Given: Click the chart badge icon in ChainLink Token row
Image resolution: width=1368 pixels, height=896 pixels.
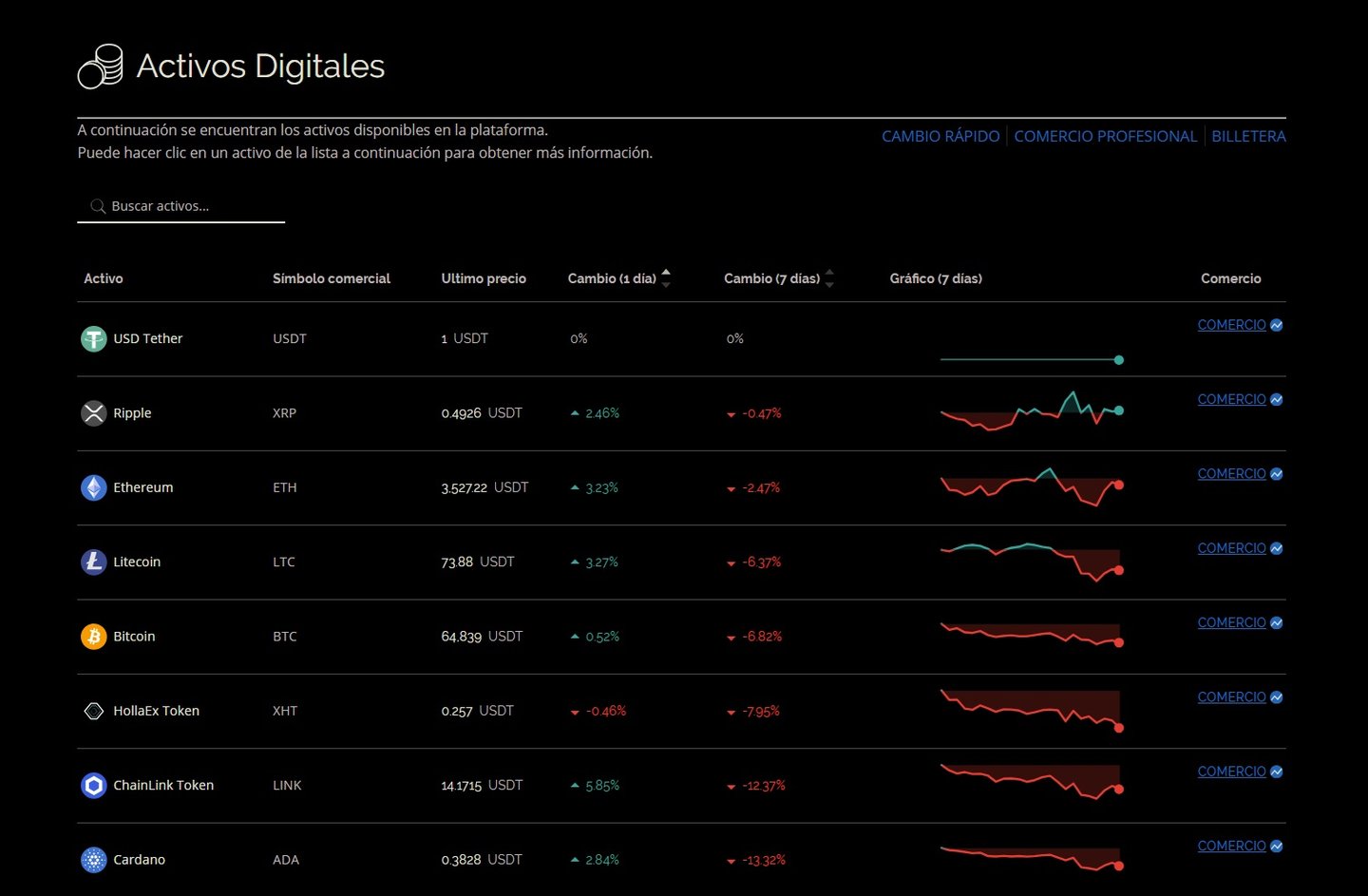Looking at the screenshot, I should tap(1276, 772).
